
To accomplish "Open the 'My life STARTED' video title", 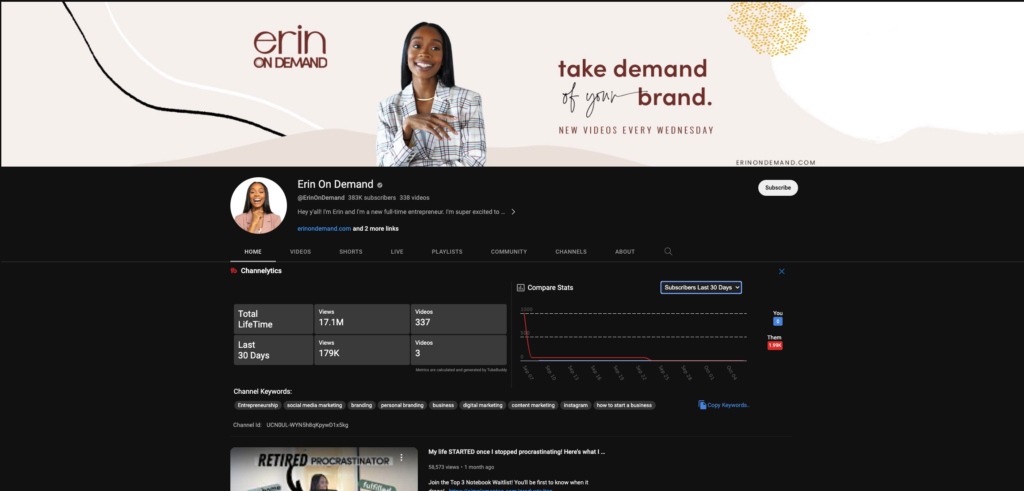I will point(517,451).
